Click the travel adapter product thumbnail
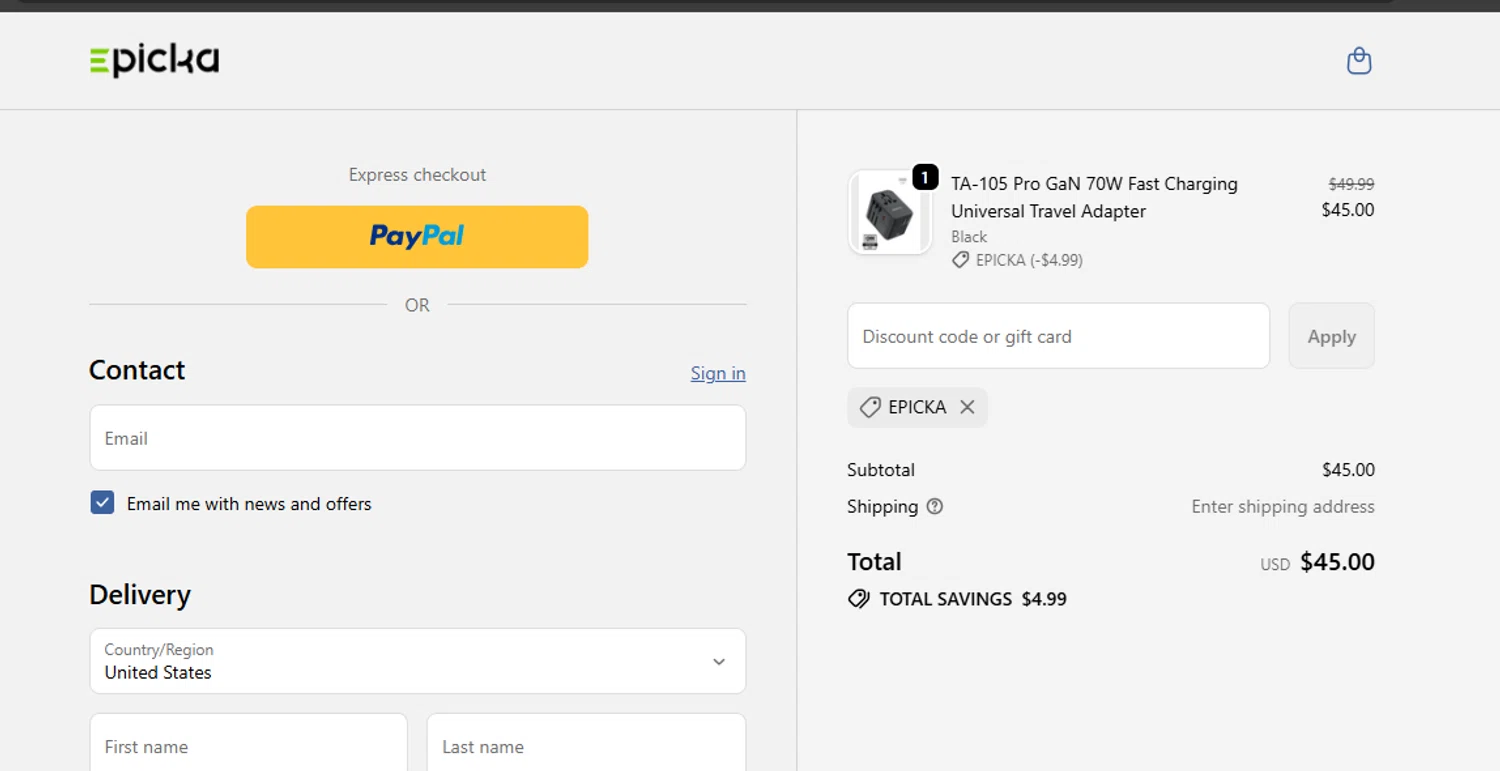 tap(890, 212)
